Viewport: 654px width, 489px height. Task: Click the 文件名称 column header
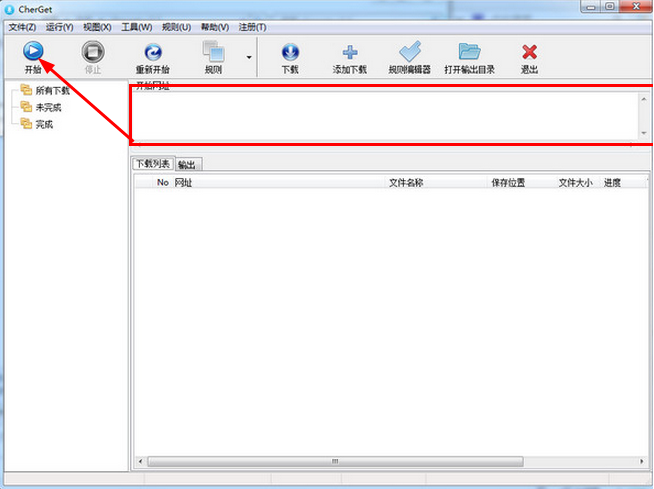[x=436, y=182]
